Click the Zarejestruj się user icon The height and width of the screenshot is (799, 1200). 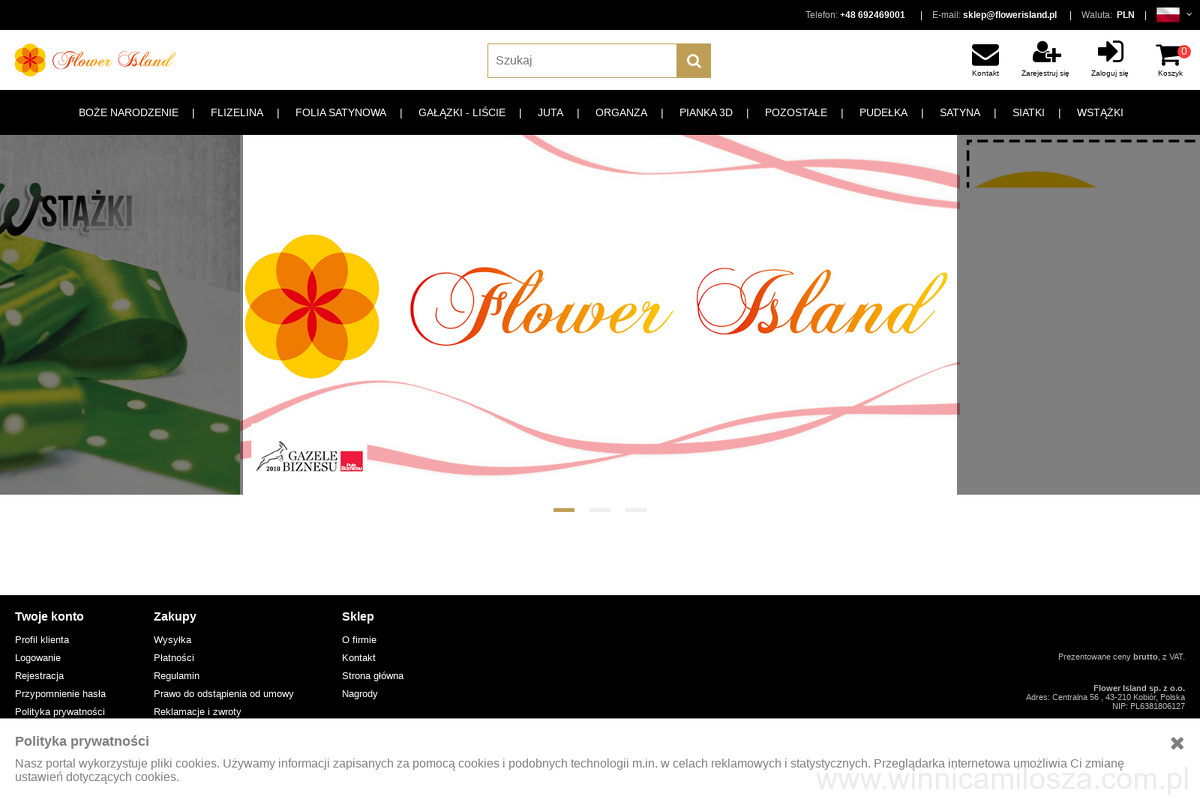[x=1045, y=55]
